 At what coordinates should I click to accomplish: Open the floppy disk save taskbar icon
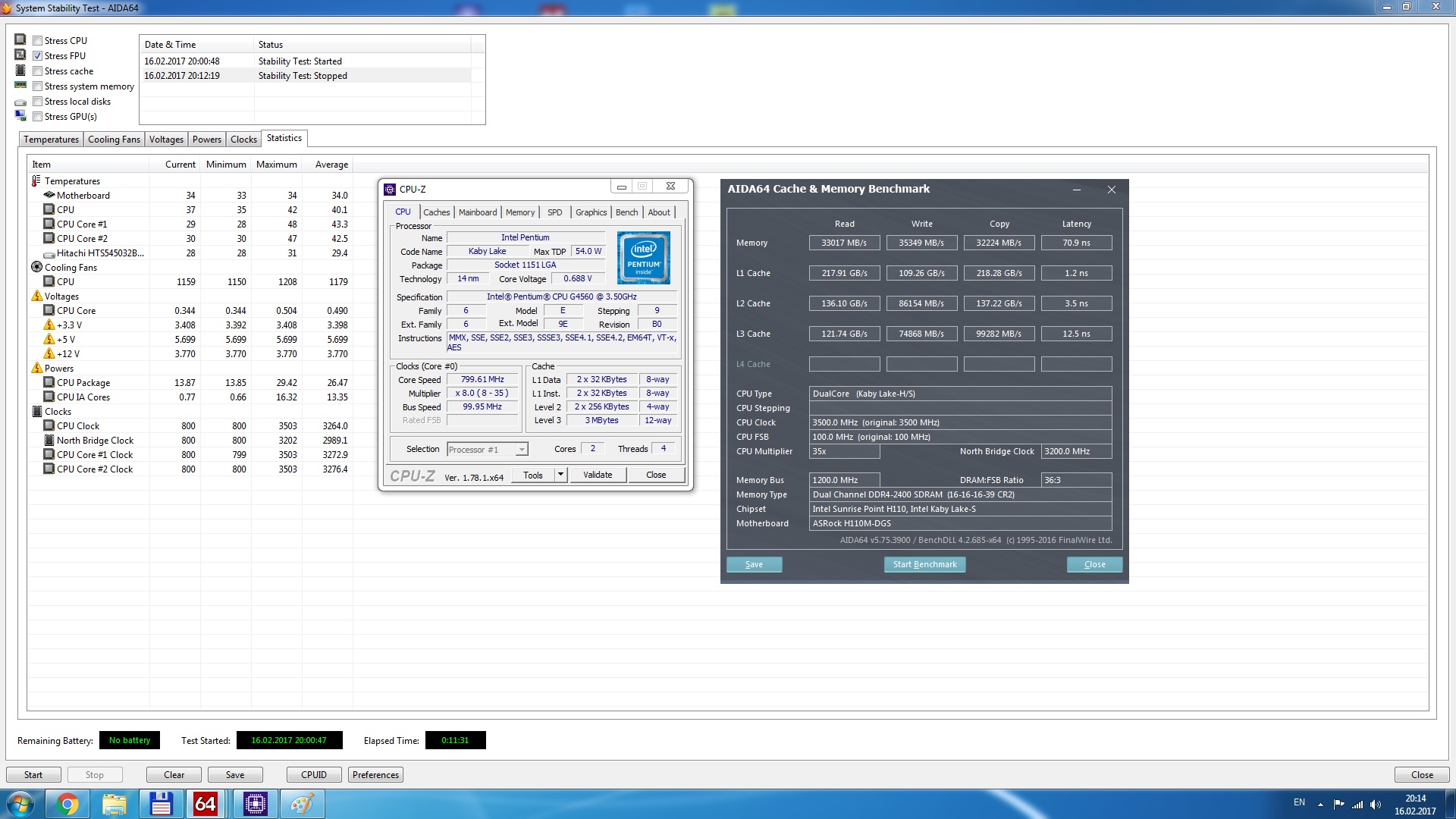161,804
